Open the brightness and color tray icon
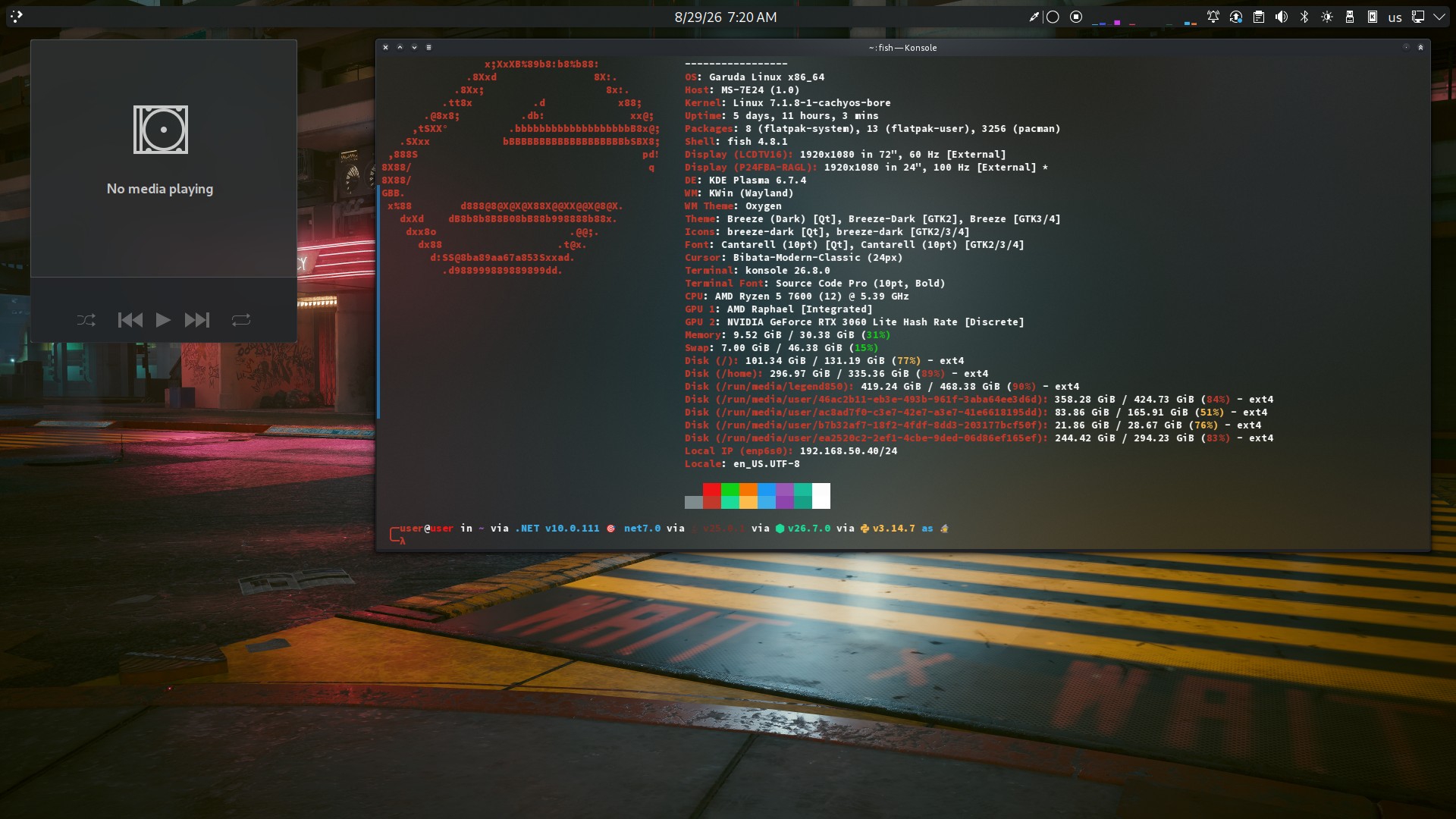The image size is (1456, 819). click(x=1327, y=17)
